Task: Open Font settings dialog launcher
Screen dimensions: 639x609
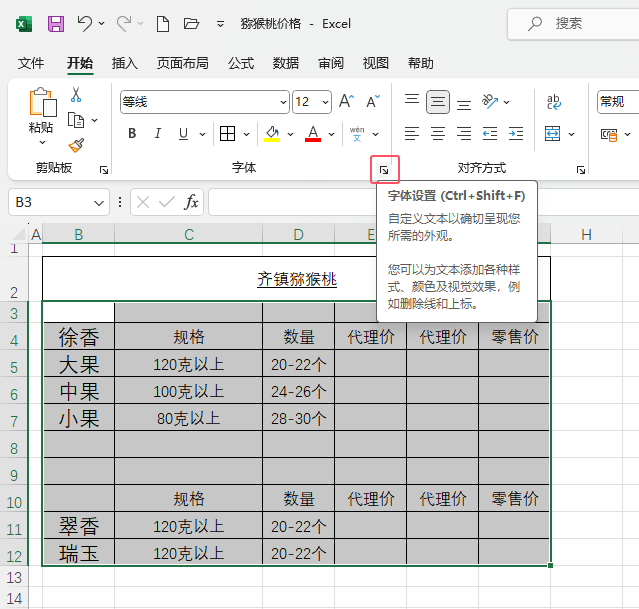Action: (384, 170)
